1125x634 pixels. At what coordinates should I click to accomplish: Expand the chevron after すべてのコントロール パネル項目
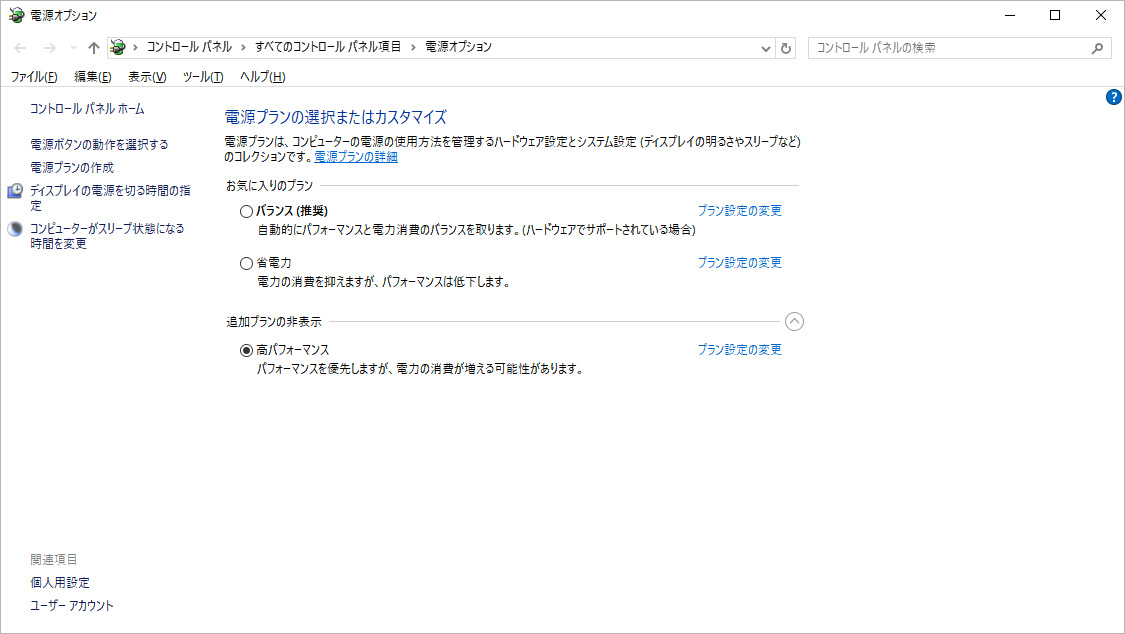(413, 47)
